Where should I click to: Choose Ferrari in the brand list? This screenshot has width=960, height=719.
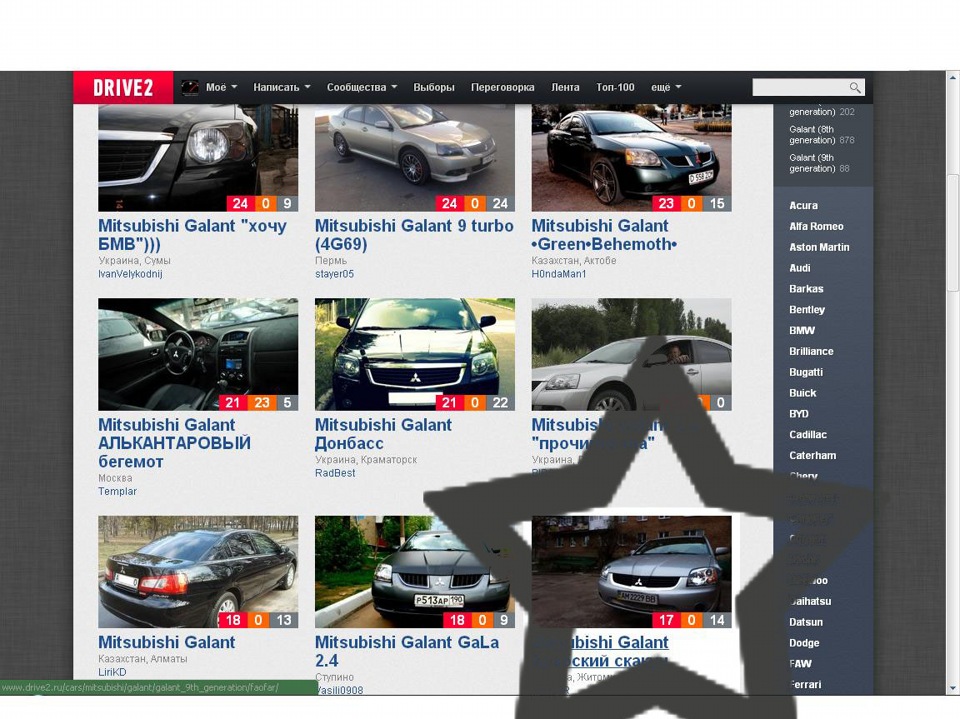coord(805,685)
